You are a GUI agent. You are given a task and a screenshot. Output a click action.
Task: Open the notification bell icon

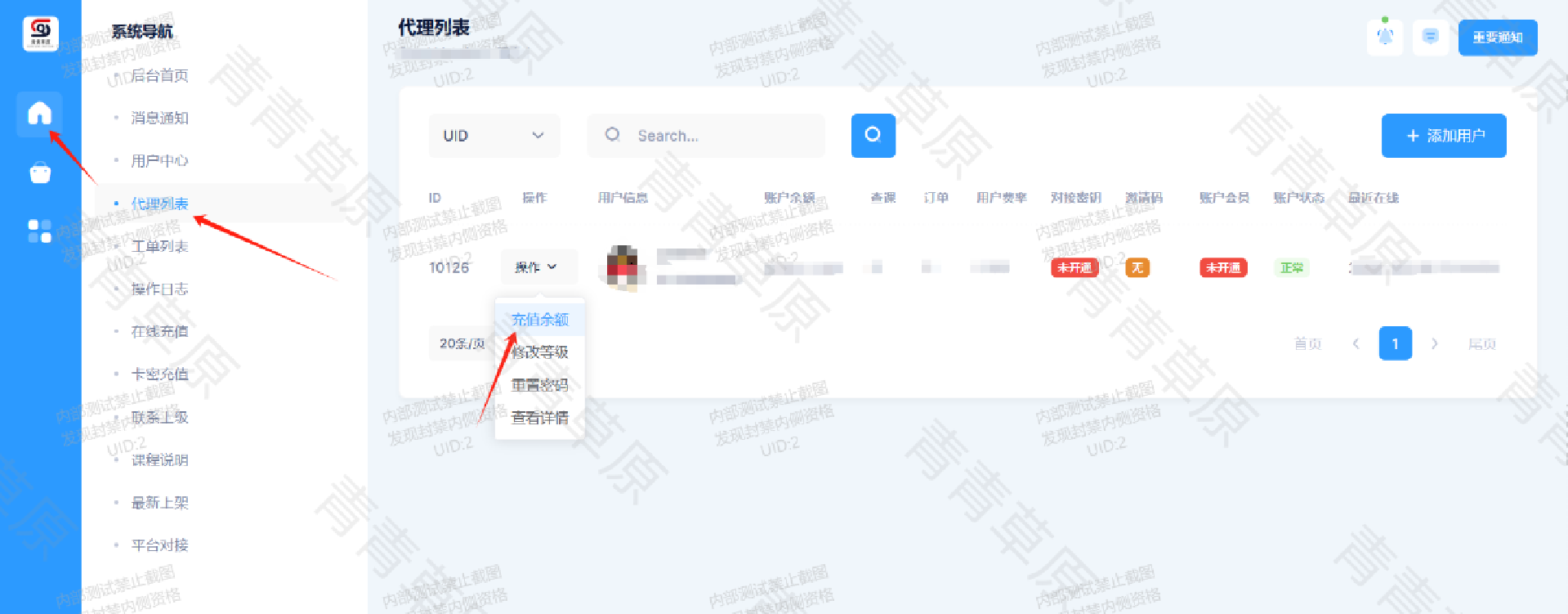pyautogui.click(x=1384, y=37)
